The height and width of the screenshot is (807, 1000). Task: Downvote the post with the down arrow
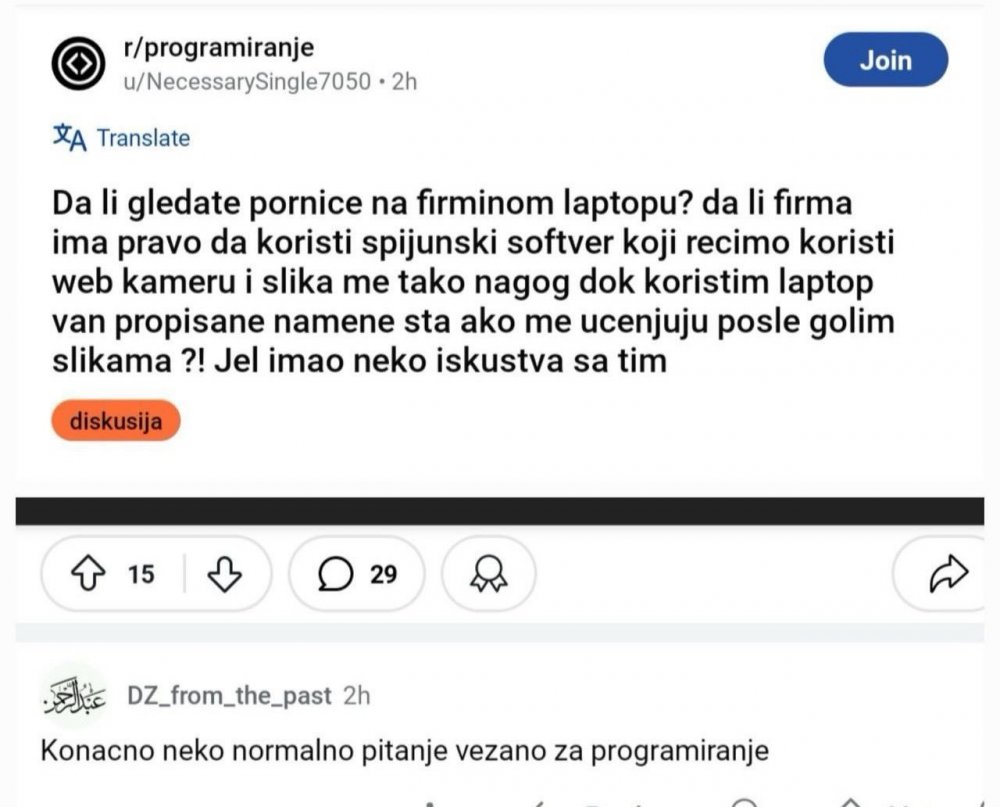pos(224,574)
